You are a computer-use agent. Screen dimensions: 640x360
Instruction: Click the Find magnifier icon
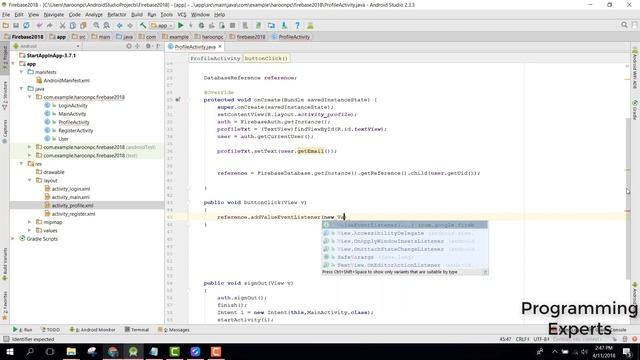coord(96,25)
